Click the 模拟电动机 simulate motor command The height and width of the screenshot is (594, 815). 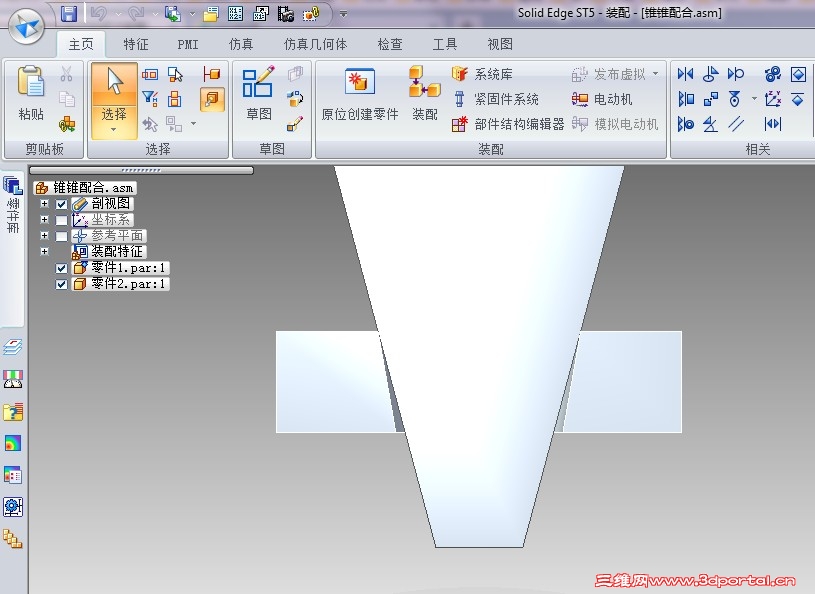[615, 124]
